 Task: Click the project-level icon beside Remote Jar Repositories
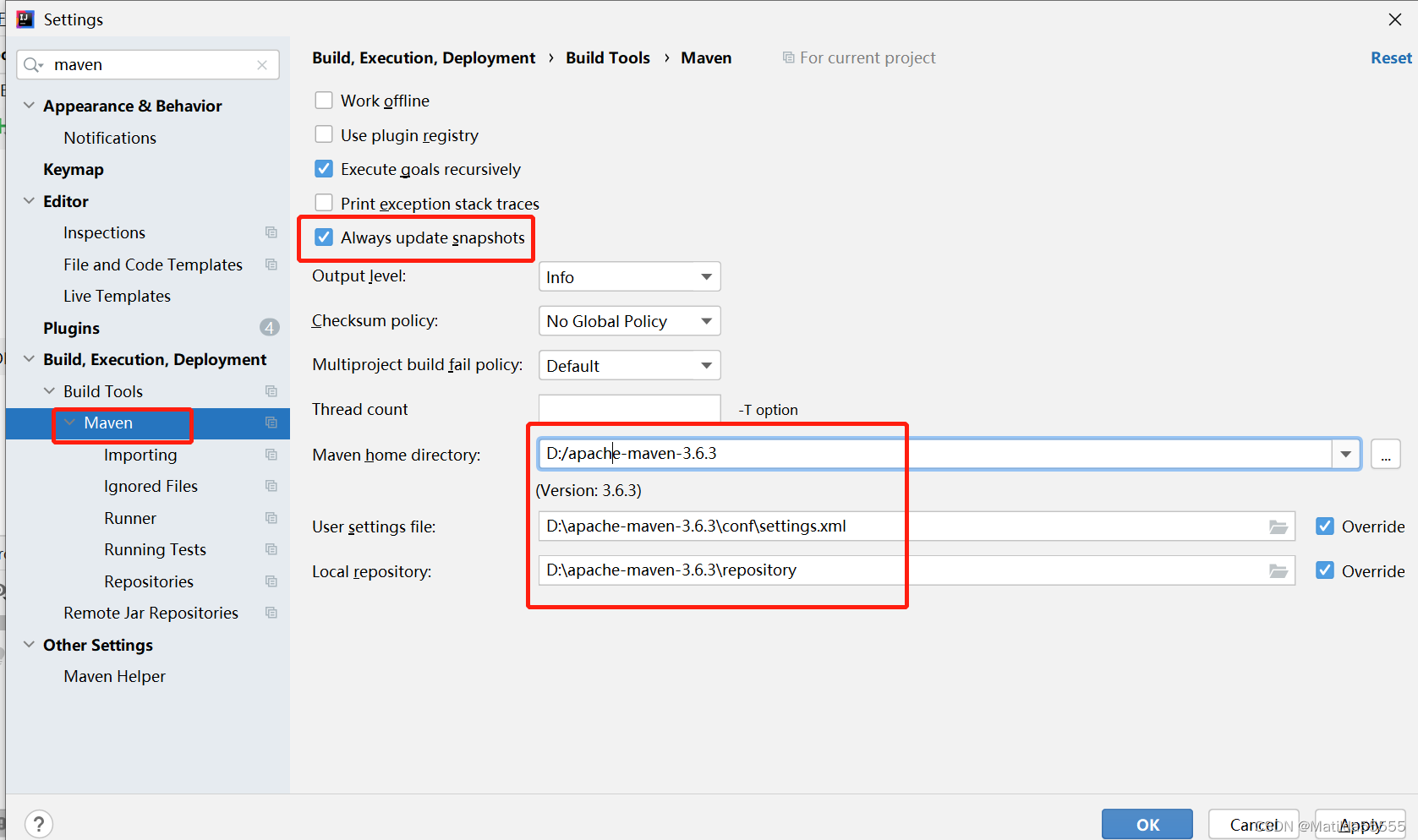(x=271, y=613)
